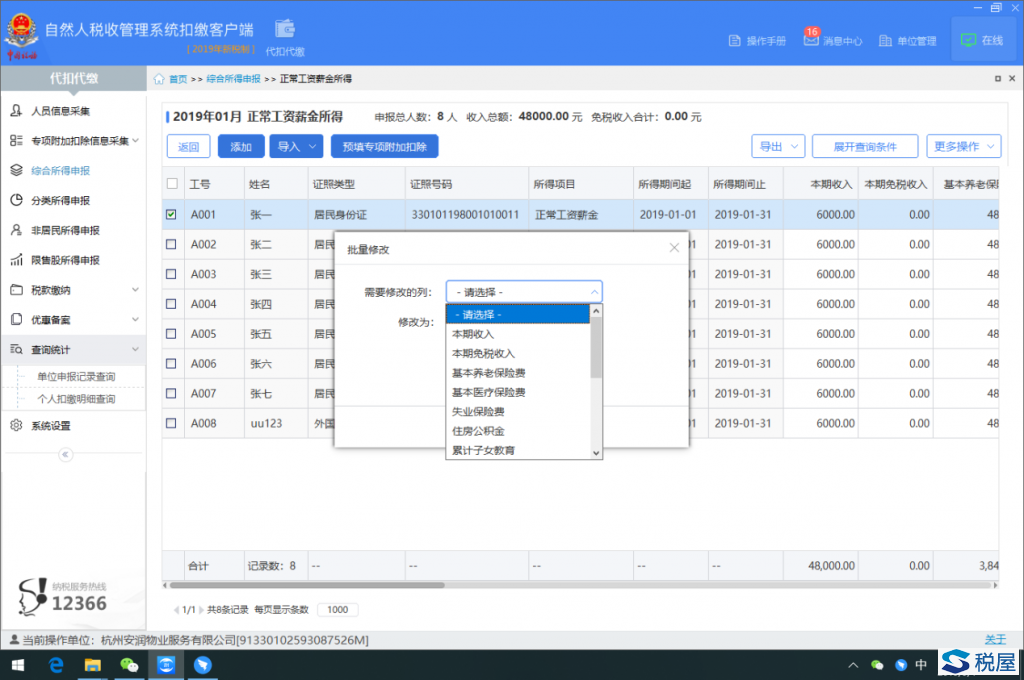Screen dimensions: 1024x680
Task: Collapse 查询统计 chevron
Action: click(135, 349)
